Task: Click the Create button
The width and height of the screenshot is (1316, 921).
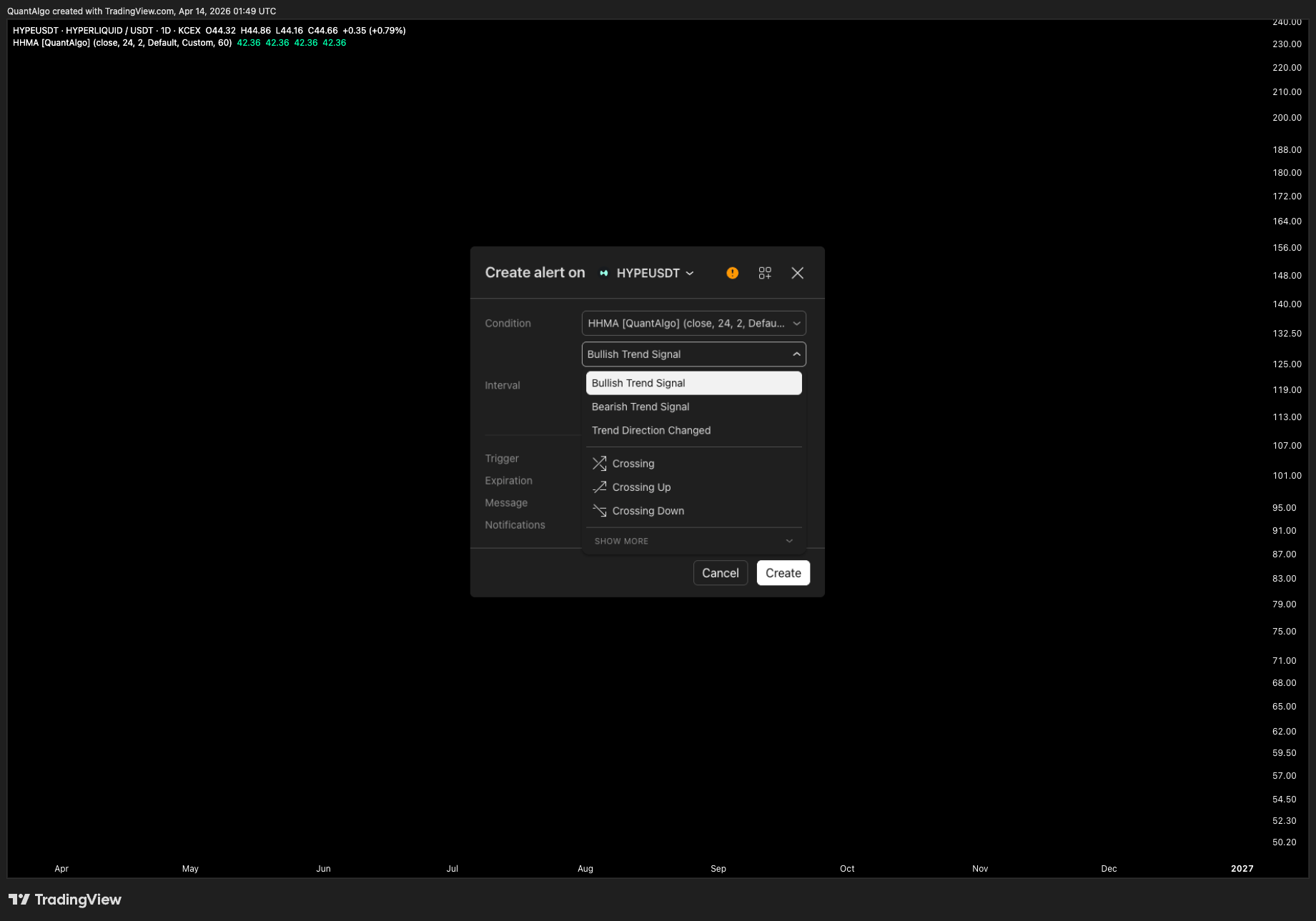Action: point(783,573)
